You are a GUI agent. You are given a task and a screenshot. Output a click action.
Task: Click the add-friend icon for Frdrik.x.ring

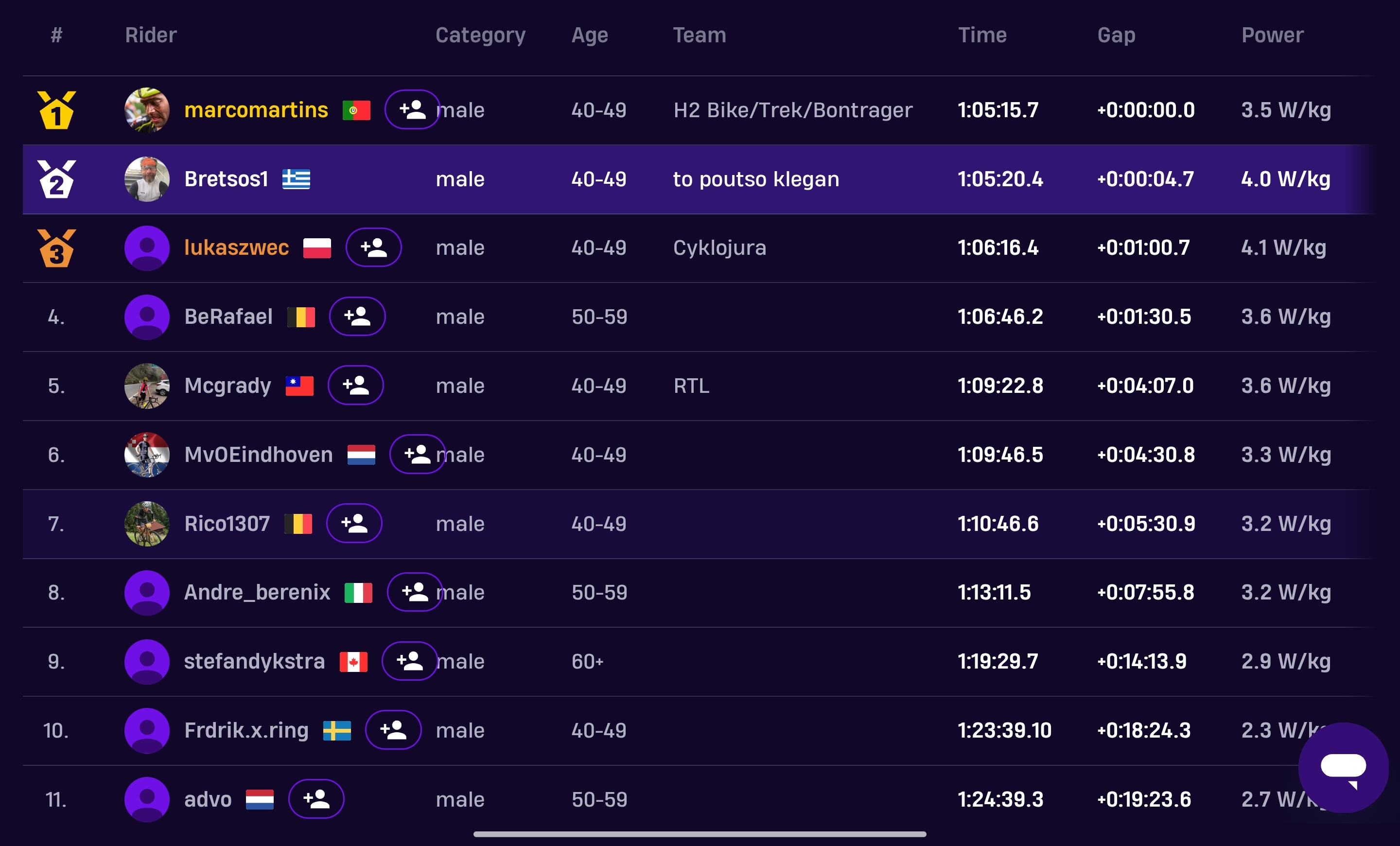tap(393, 730)
